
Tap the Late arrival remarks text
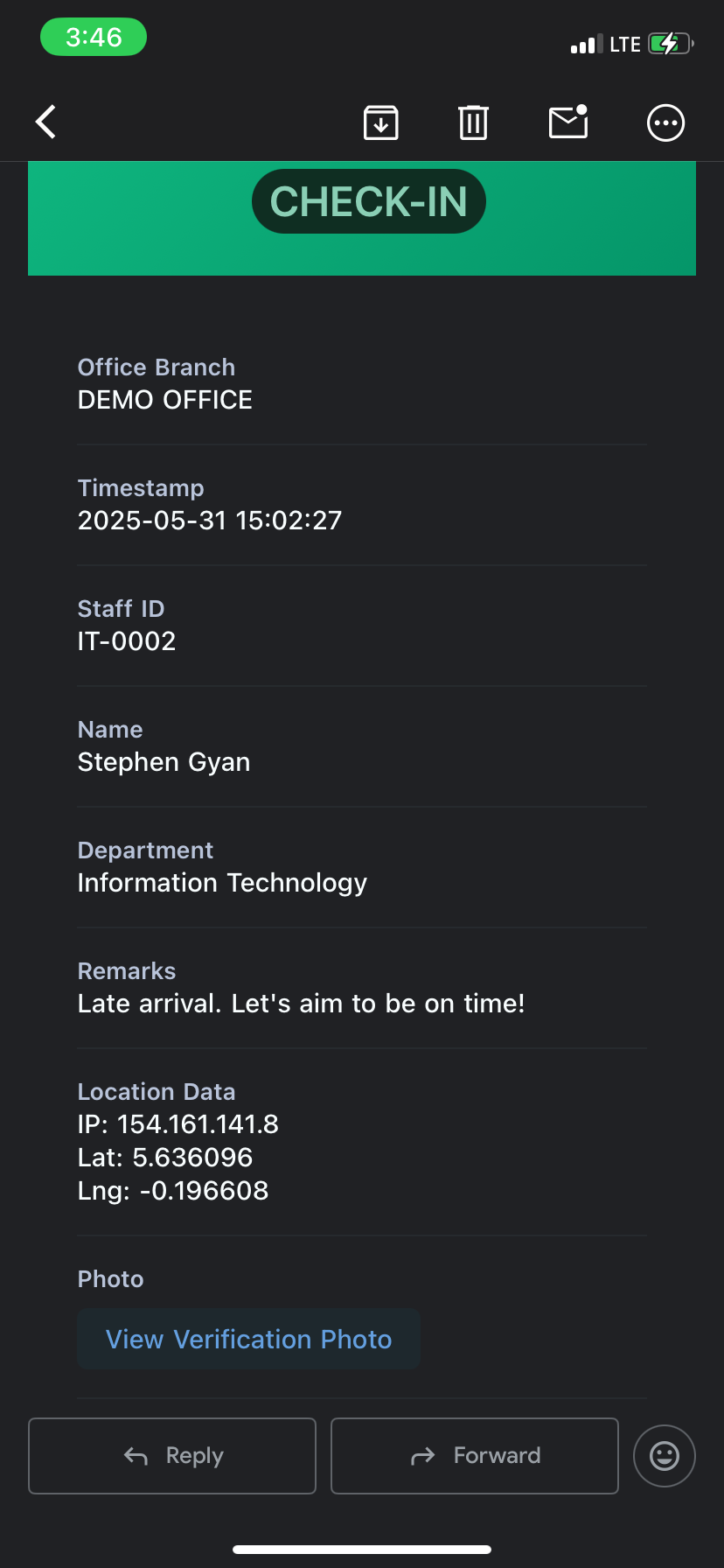click(302, 1004)
